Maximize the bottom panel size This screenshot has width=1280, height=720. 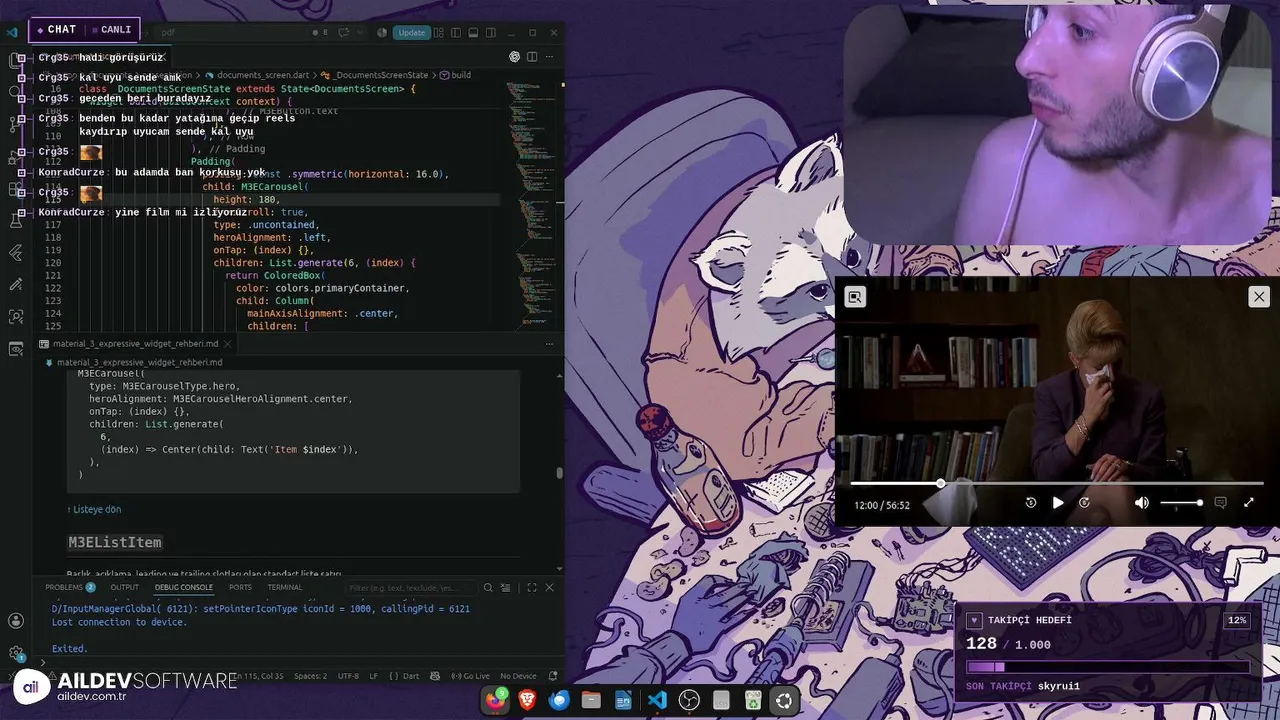[532, 588]
